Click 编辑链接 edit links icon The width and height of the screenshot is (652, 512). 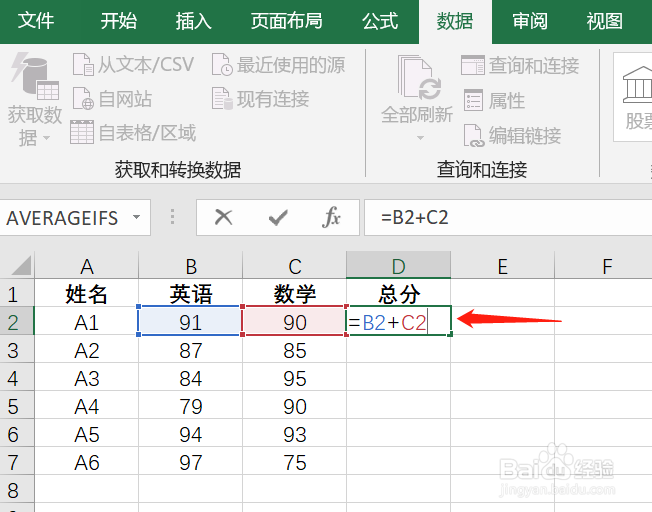coord(474,135)
